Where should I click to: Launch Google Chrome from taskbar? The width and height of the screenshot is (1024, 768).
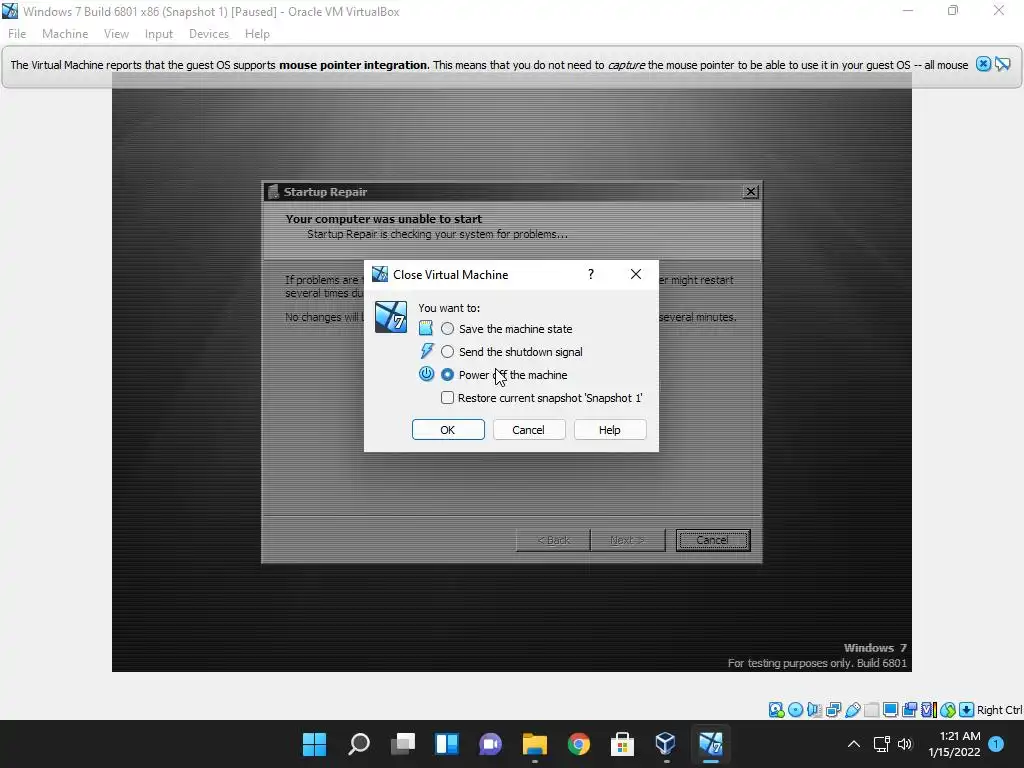coord(579,744)
